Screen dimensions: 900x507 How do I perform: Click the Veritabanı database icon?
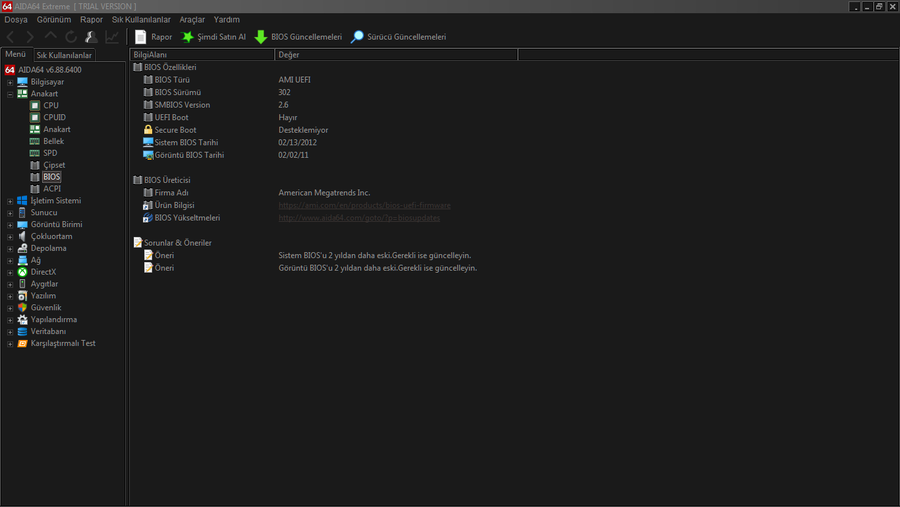(22, 331)
